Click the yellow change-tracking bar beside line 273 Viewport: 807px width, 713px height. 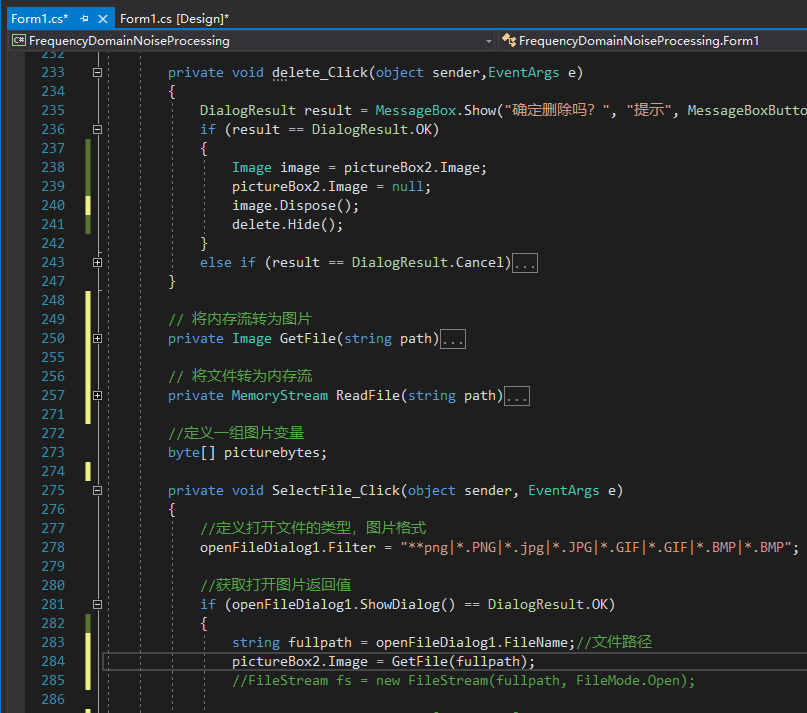87,471
